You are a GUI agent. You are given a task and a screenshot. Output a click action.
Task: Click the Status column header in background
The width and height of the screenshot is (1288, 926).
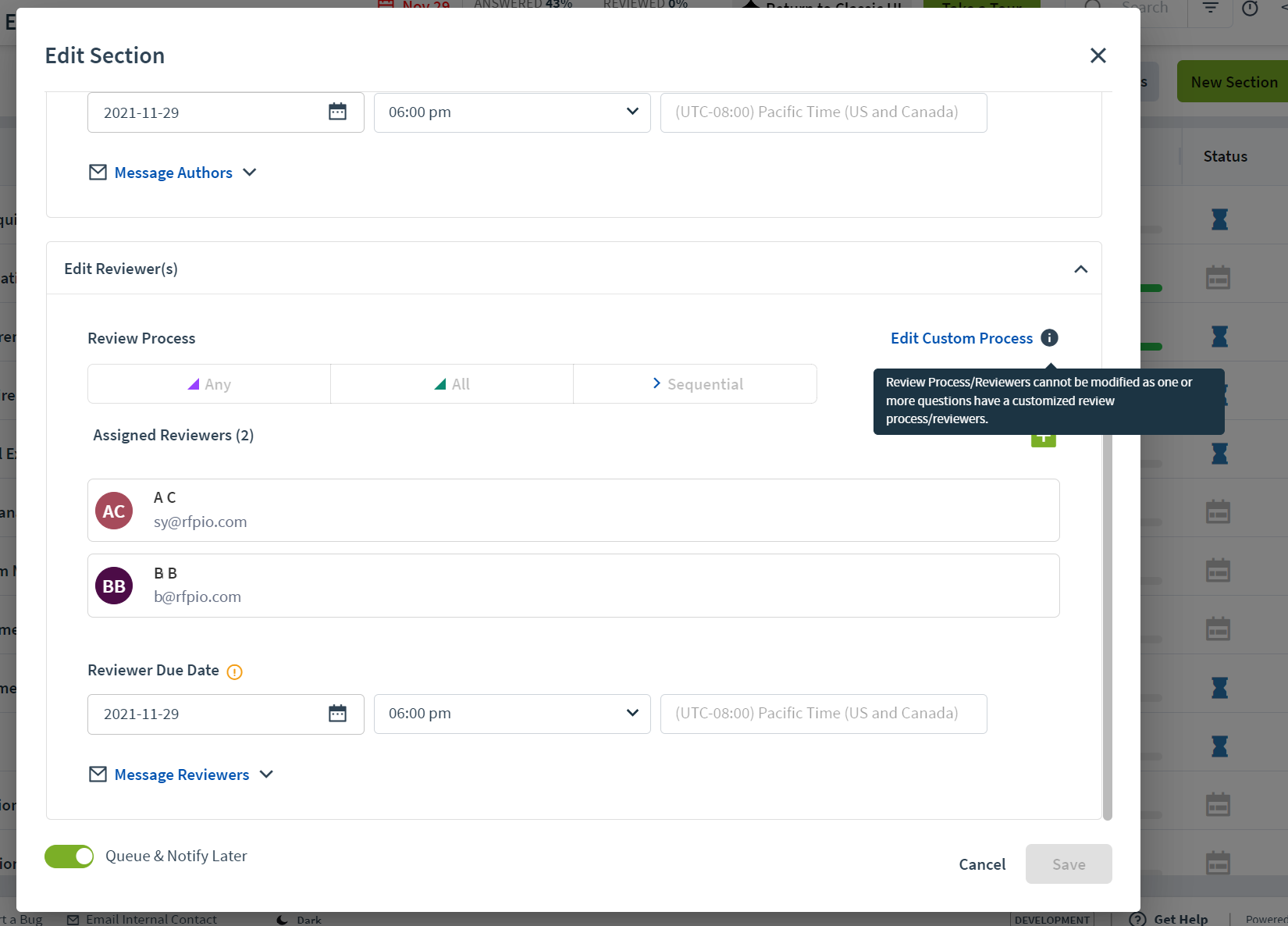click(x=1225, y=156)
